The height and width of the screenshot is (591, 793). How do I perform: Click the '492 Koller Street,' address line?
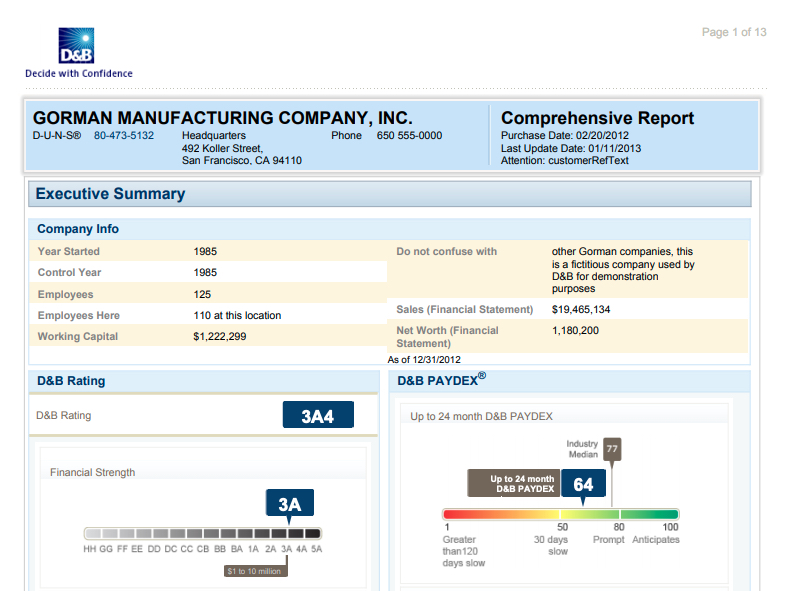pos(223,148)
